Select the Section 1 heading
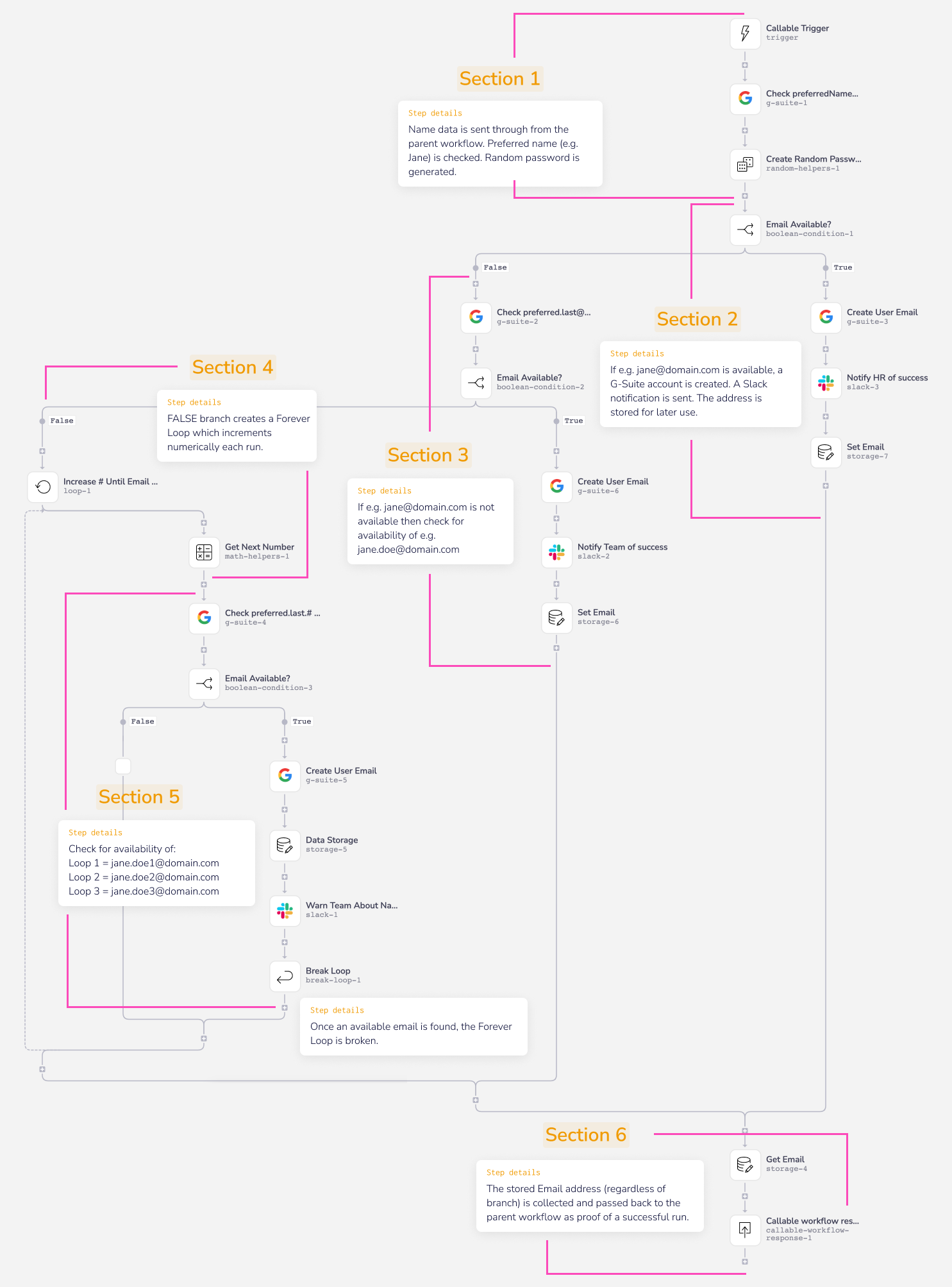The width and height of the screenshot is (952, 1287). (x=500, y=79)
